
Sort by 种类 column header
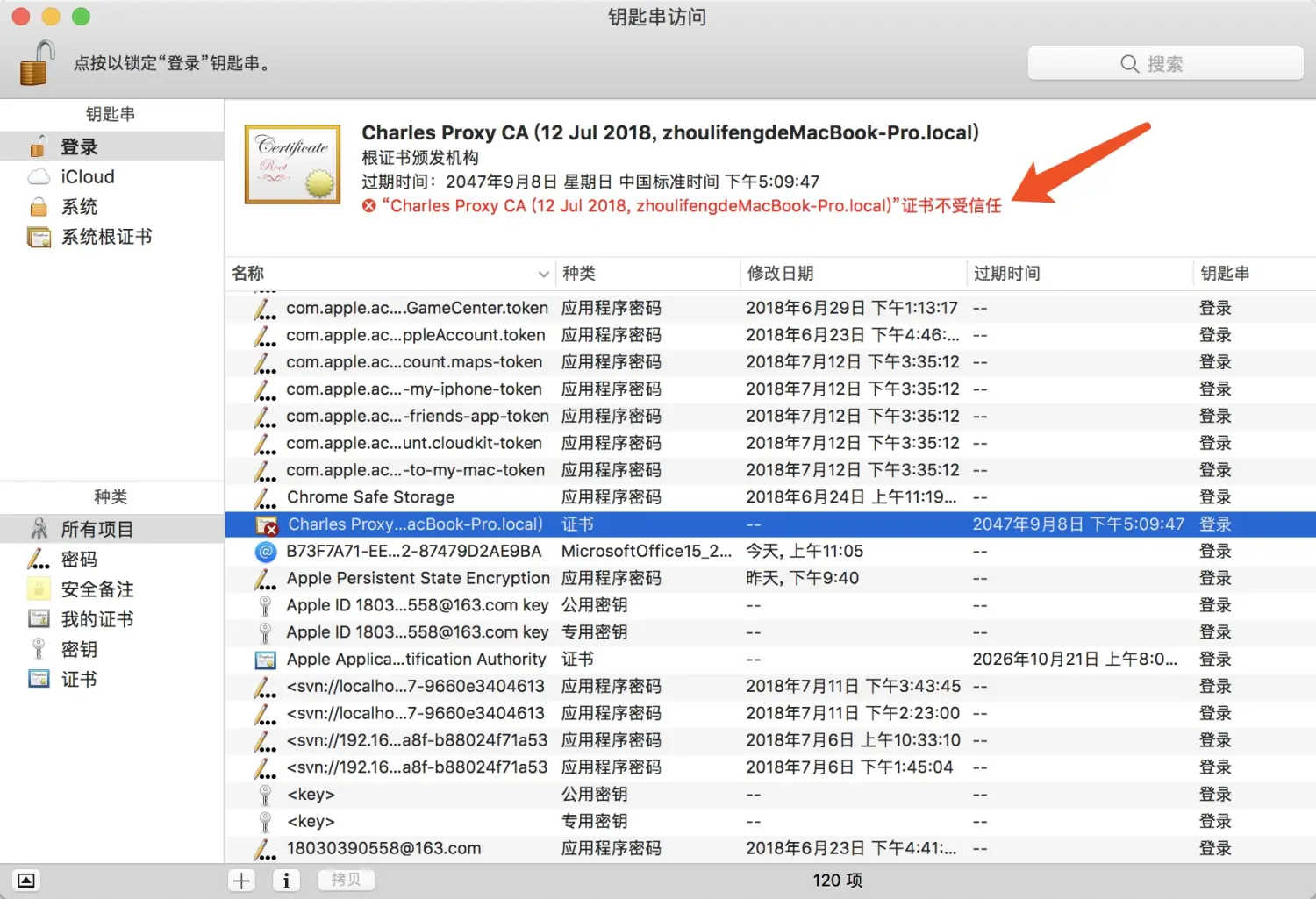[648, 274]
